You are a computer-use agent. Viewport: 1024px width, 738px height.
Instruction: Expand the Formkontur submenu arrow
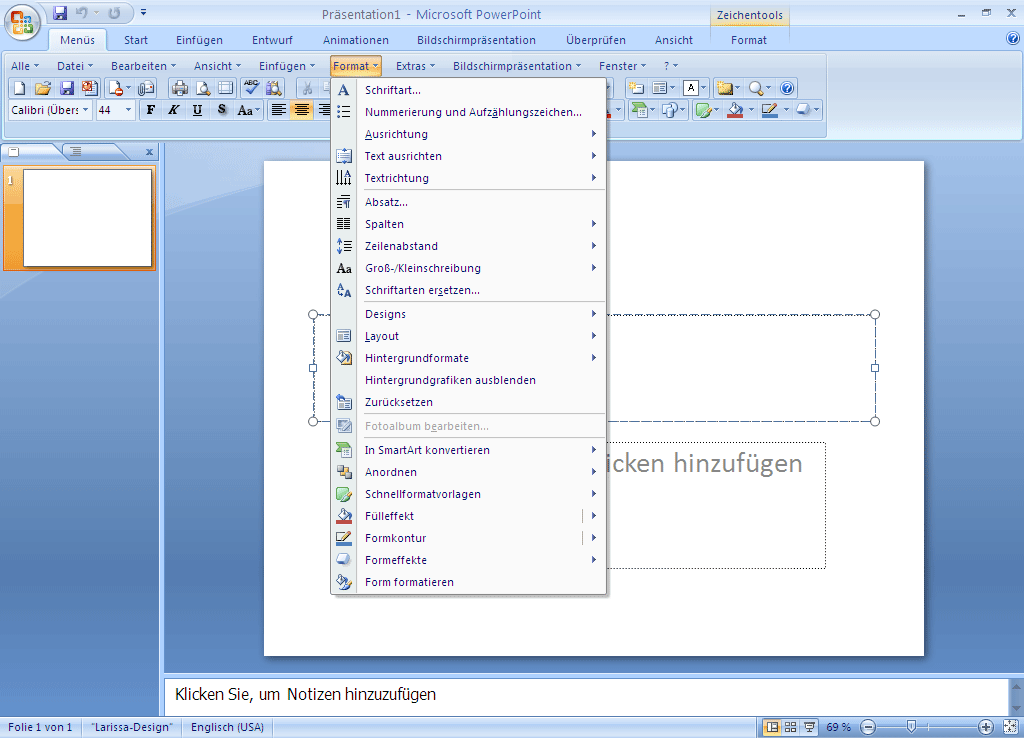[x=594, y=538]
